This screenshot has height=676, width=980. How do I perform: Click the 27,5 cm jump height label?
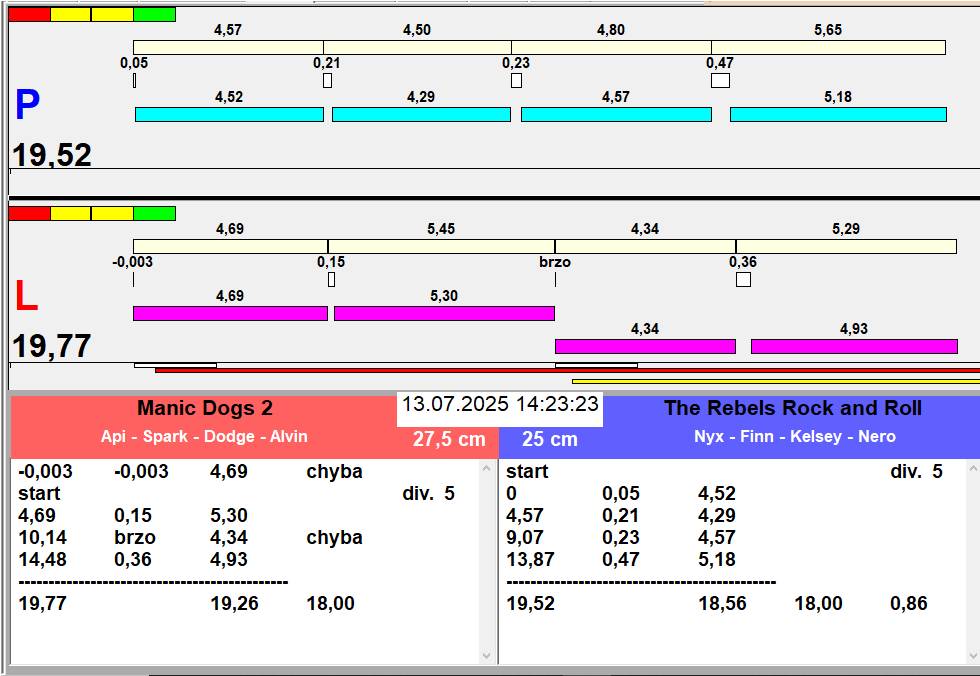pos(449,439)
